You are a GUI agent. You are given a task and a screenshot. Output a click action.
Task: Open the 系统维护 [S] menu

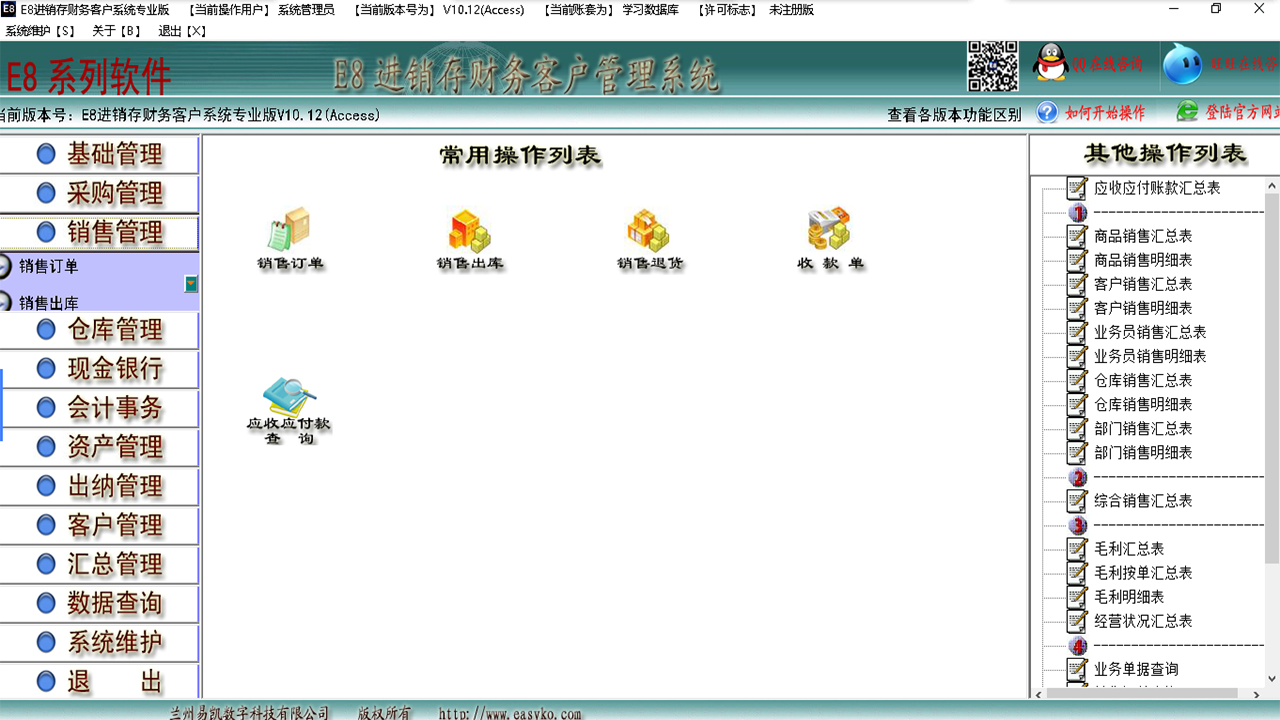(x=40, y=31)
